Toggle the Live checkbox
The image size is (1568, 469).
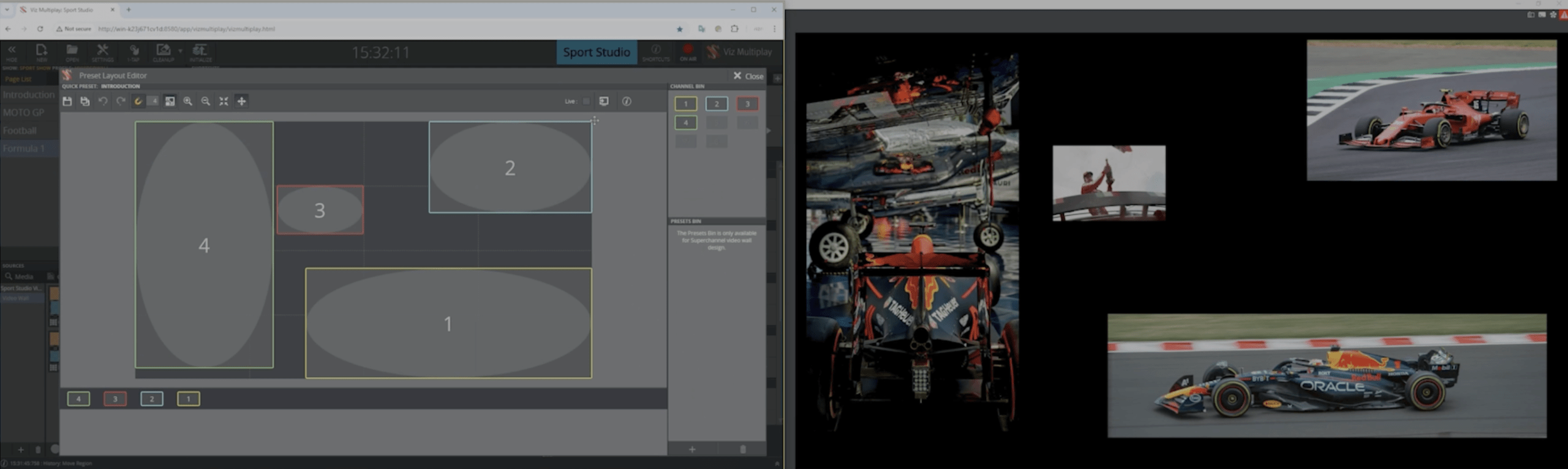point(586,102)
